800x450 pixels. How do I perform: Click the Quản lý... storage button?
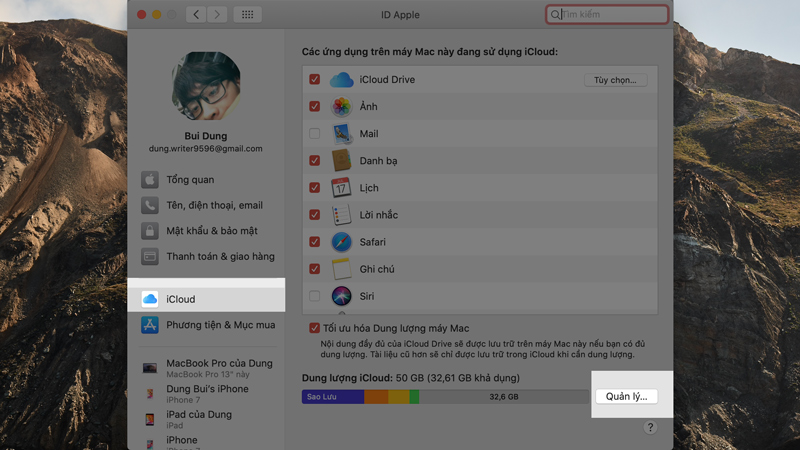tap(626, 396)
